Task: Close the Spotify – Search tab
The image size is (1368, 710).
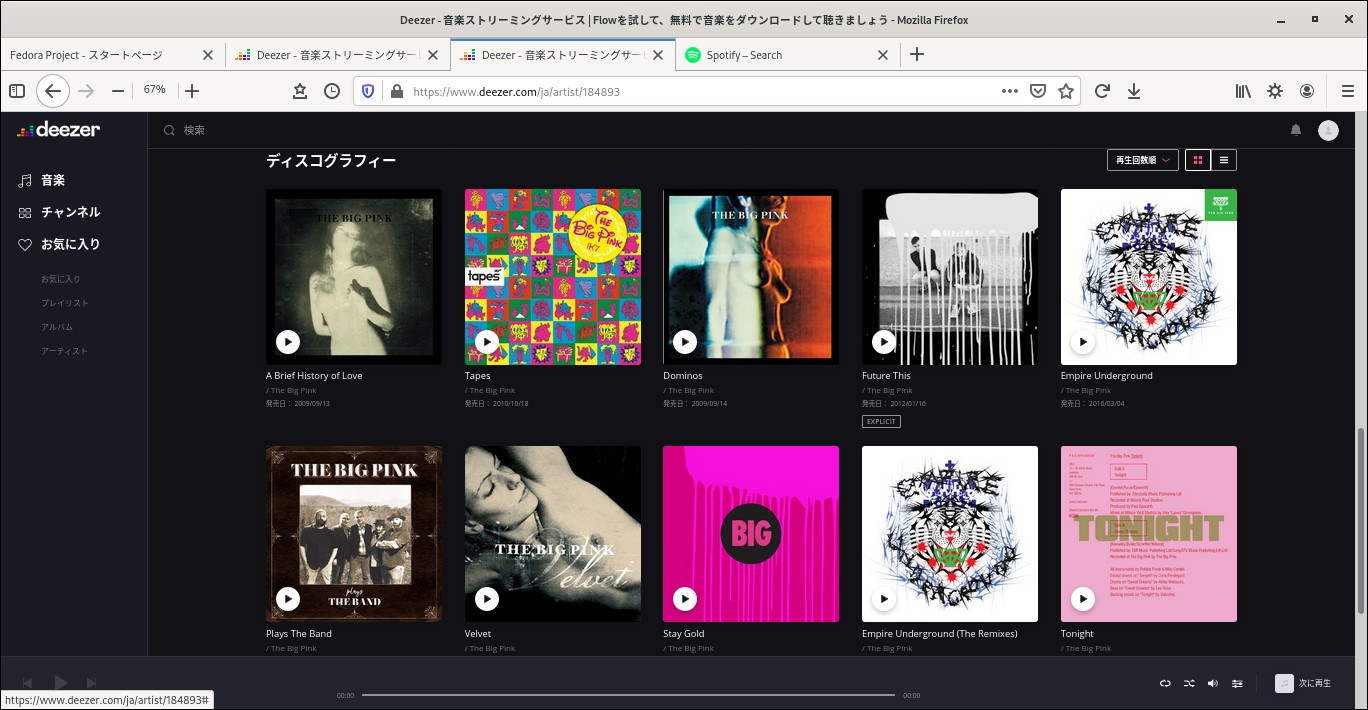Action: click(883, 55)
